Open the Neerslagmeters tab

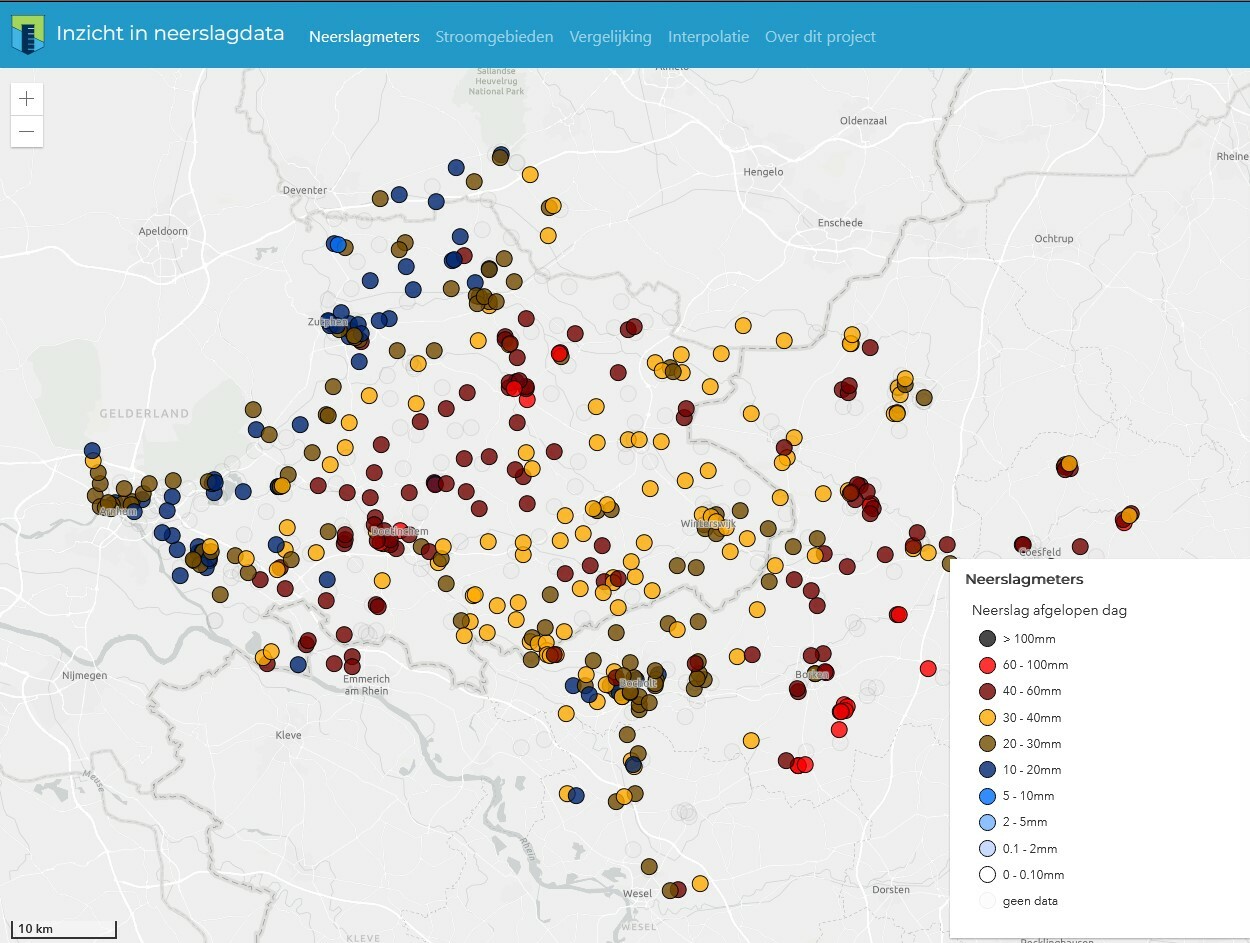coord(364,37)
